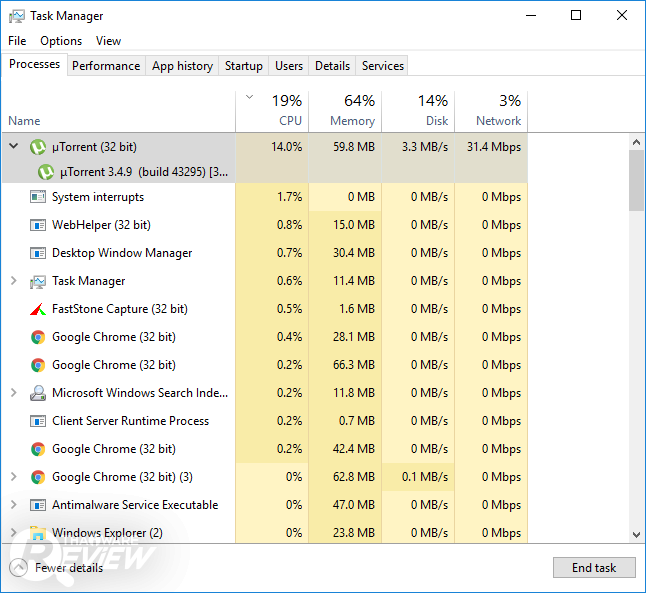The height and width of the screenshot is (593, 646).
Task: Open the View menu
Action: [108, 41]
